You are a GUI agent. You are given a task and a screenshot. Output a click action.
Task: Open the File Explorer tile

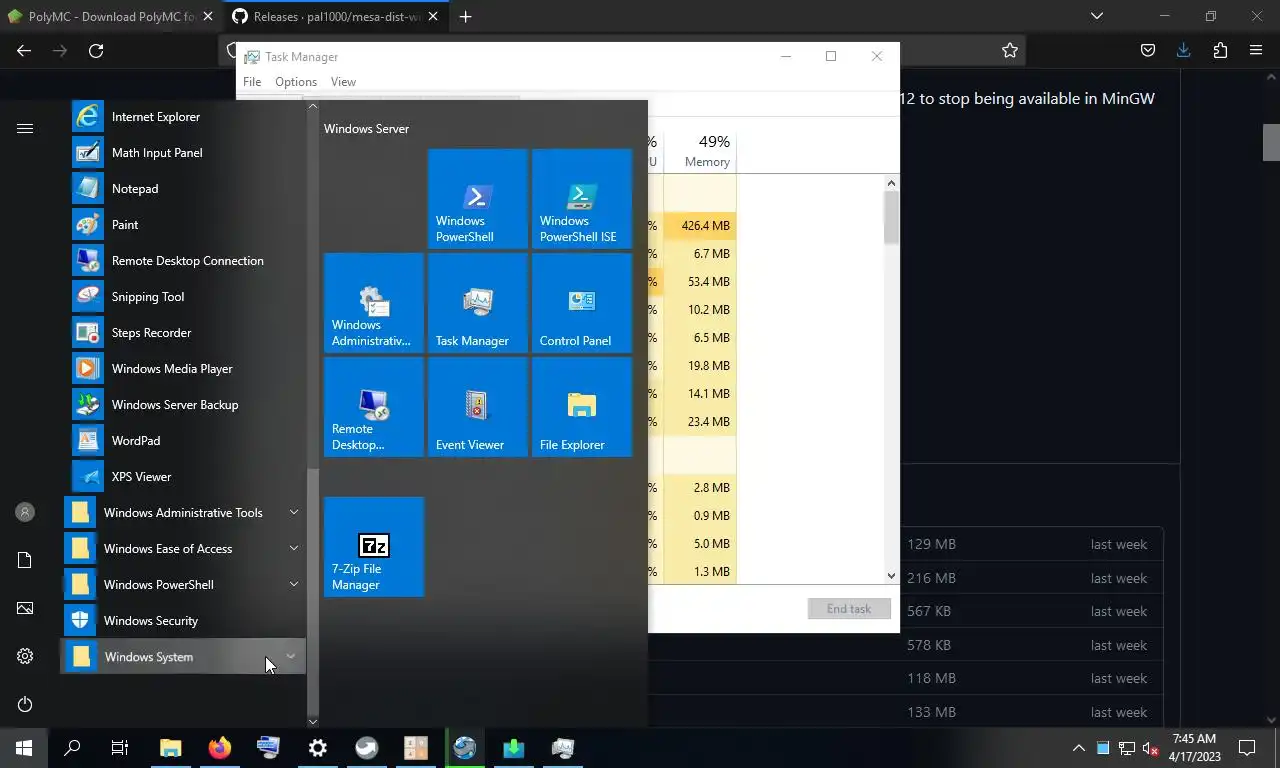coord(582,406)
